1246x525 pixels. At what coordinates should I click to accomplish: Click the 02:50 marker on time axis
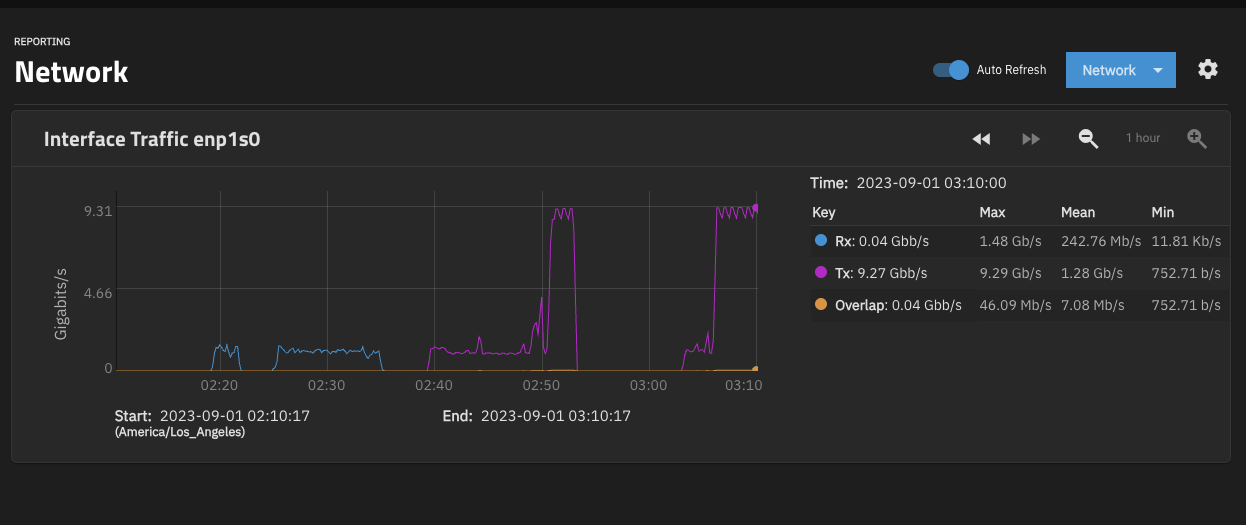tap(542, 385)
